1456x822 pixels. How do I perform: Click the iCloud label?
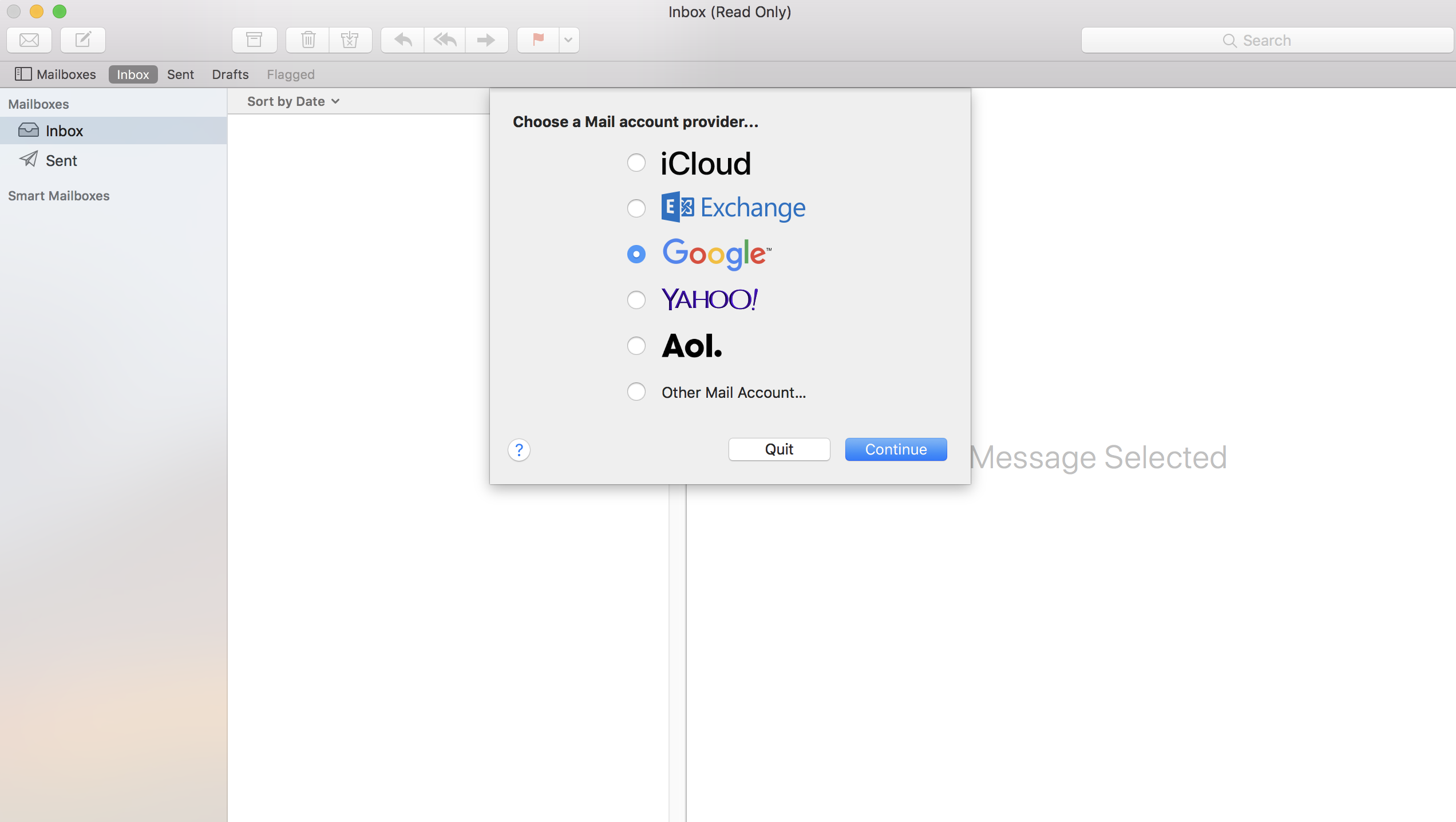coord(706,164)
